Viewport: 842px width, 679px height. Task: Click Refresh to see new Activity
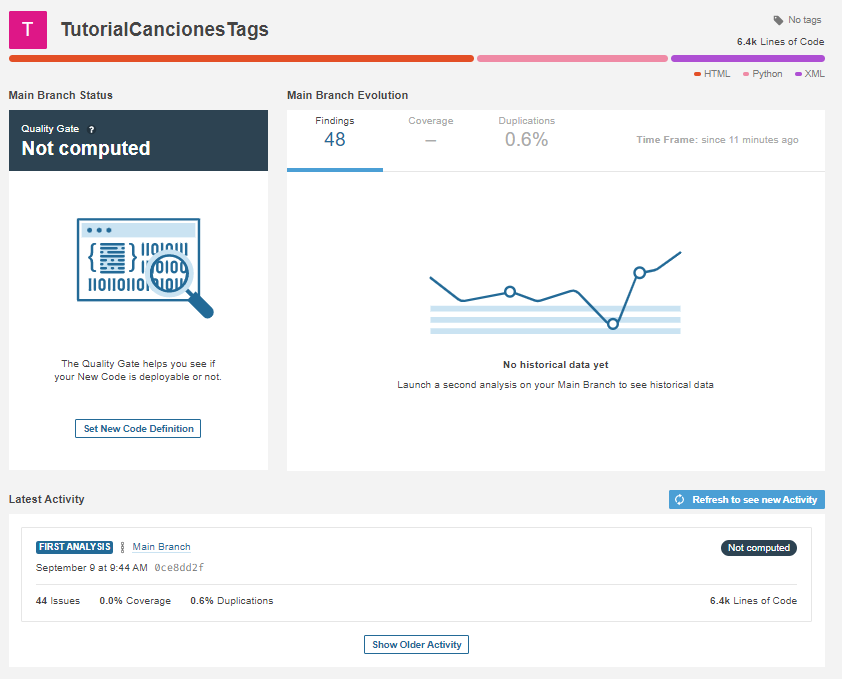tap(746, 499)
